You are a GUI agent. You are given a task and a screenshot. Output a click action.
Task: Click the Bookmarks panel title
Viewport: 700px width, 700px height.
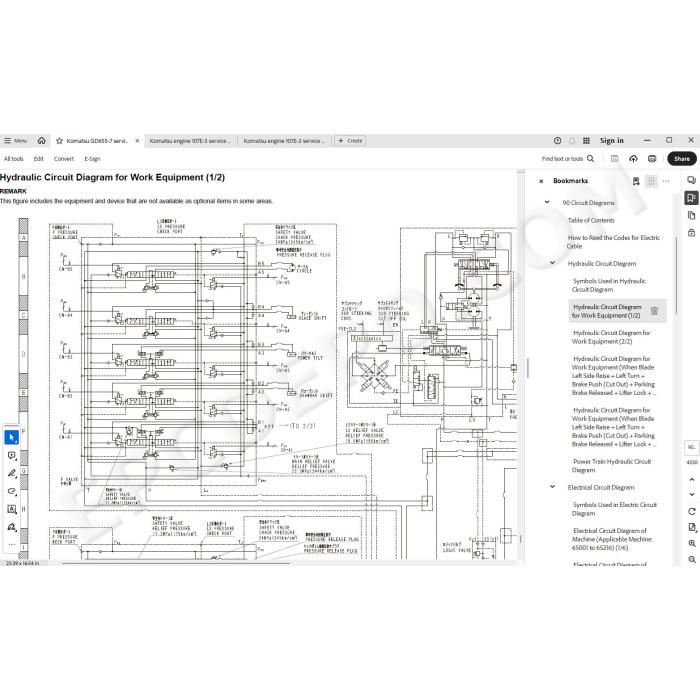click(x=570, y=181)
